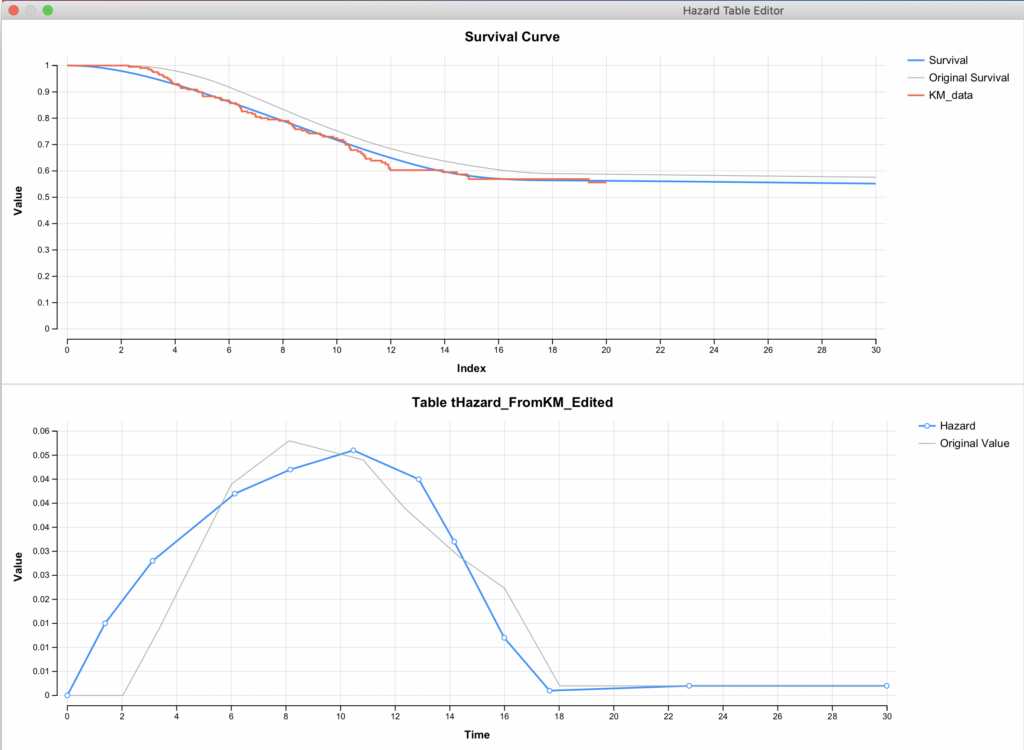Close the Hazard Table Editor window

(x=14, y=10)
